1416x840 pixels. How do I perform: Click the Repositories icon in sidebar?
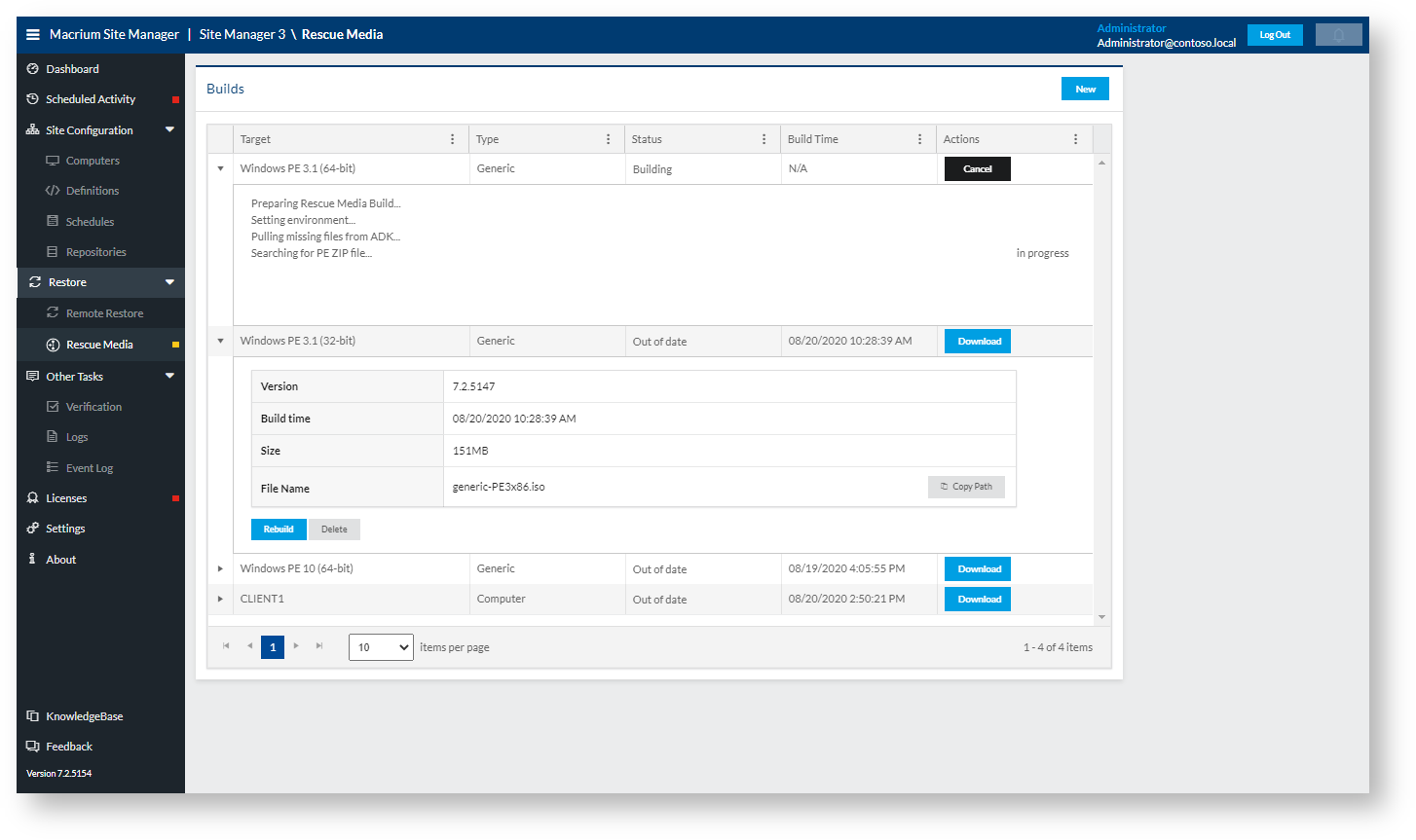53,252
